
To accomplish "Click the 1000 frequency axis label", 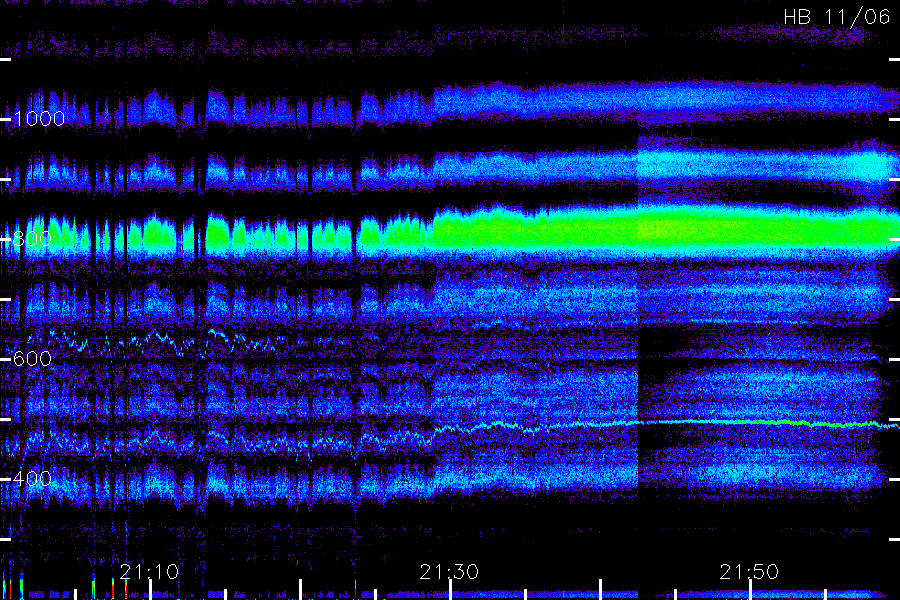I will click(x=39, y=119).
